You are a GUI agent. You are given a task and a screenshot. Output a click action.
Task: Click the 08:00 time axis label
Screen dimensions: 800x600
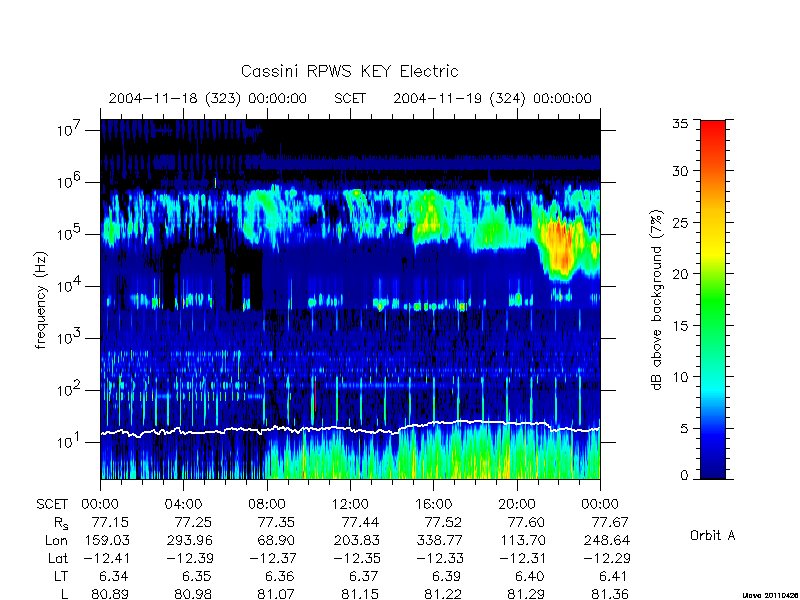point(267,504)
